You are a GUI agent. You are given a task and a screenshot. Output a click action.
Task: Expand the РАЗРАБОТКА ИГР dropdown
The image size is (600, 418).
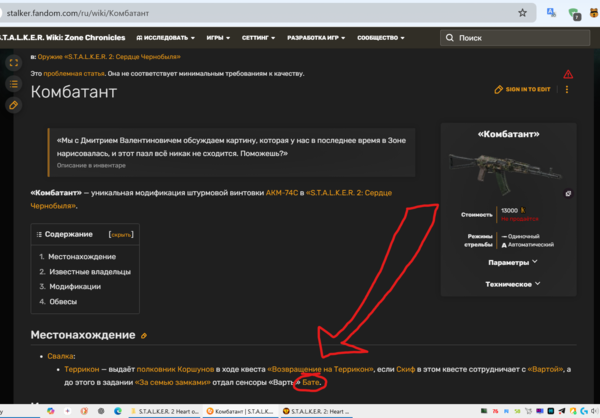316,38
